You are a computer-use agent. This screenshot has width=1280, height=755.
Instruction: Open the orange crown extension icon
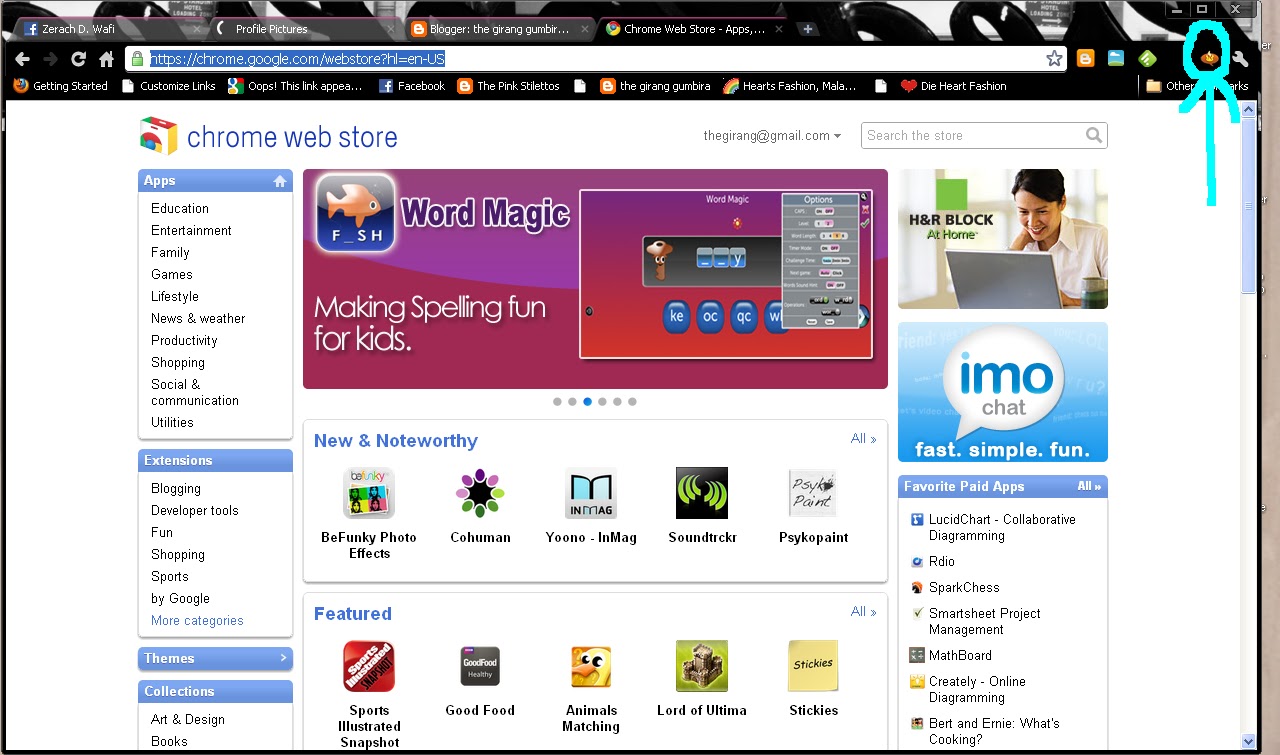pos(1210,58)
